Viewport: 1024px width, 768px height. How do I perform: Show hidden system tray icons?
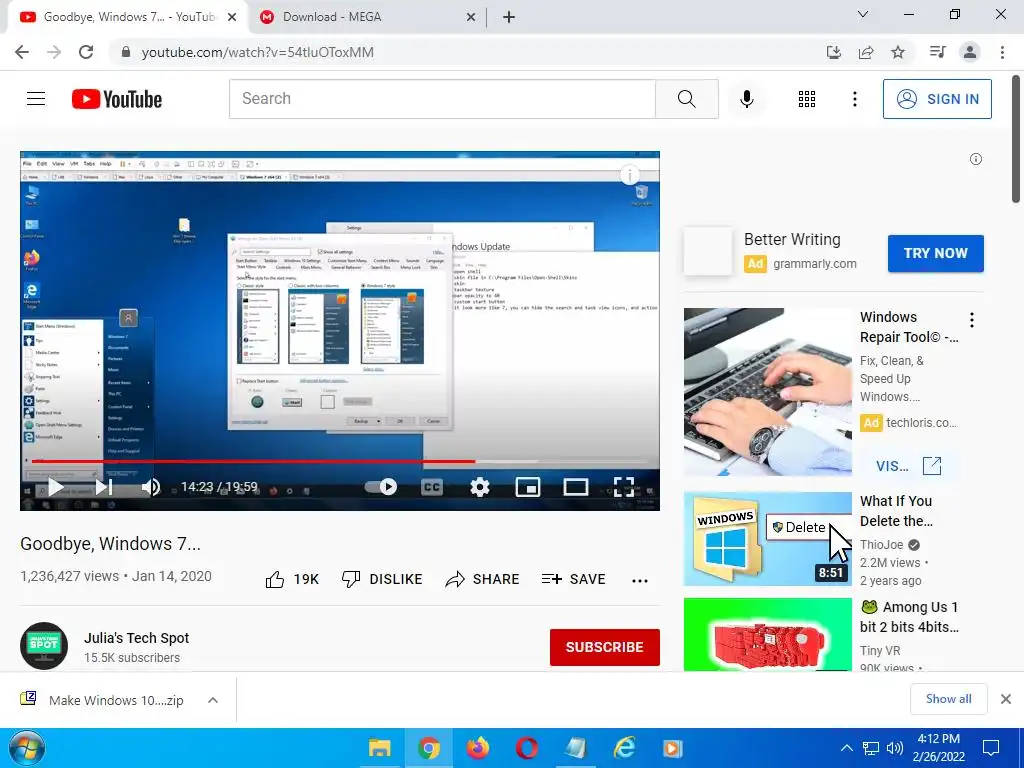846,748
